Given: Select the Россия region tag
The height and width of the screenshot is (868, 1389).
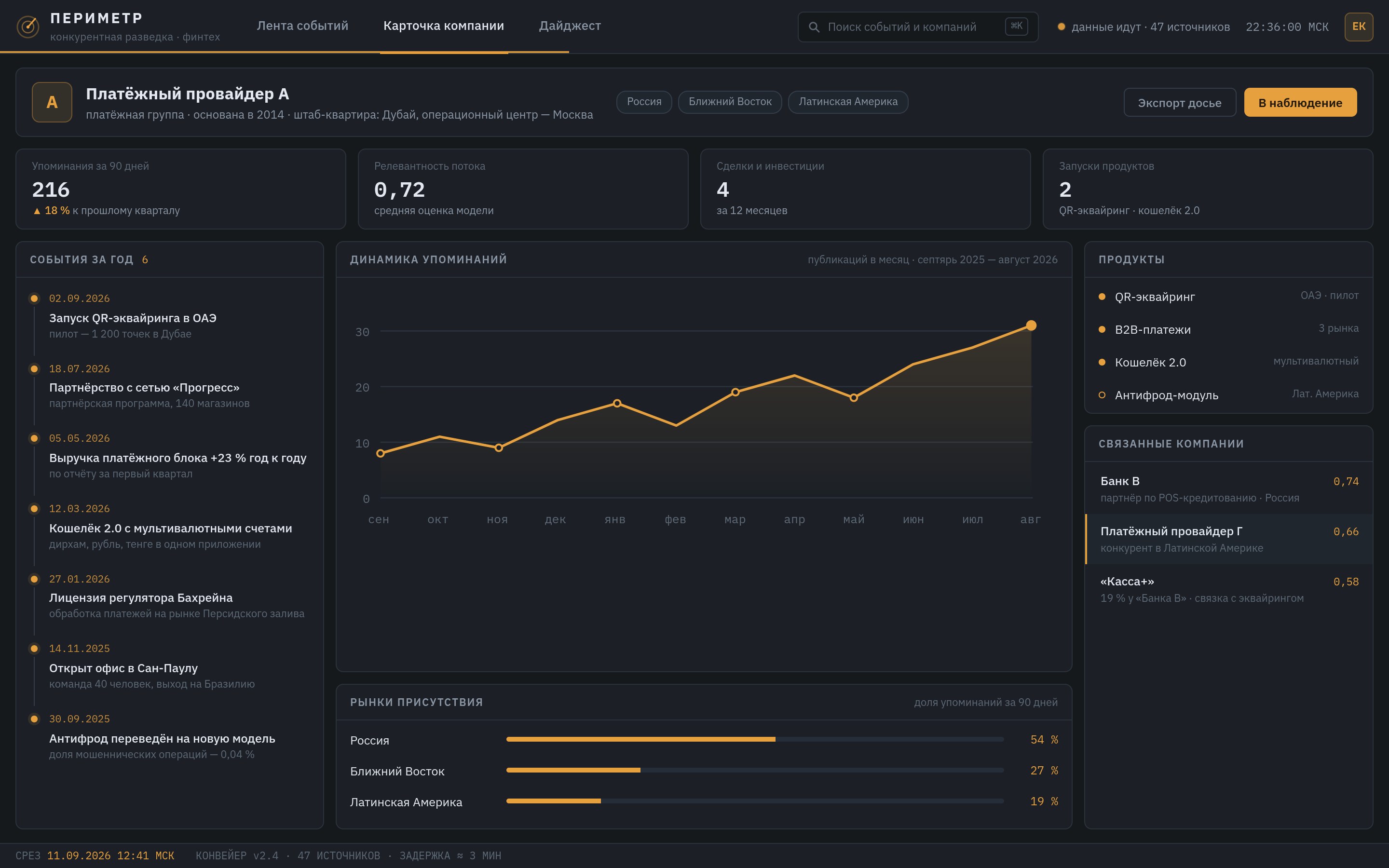Looking at the screenshot, I should click(644, 102).
